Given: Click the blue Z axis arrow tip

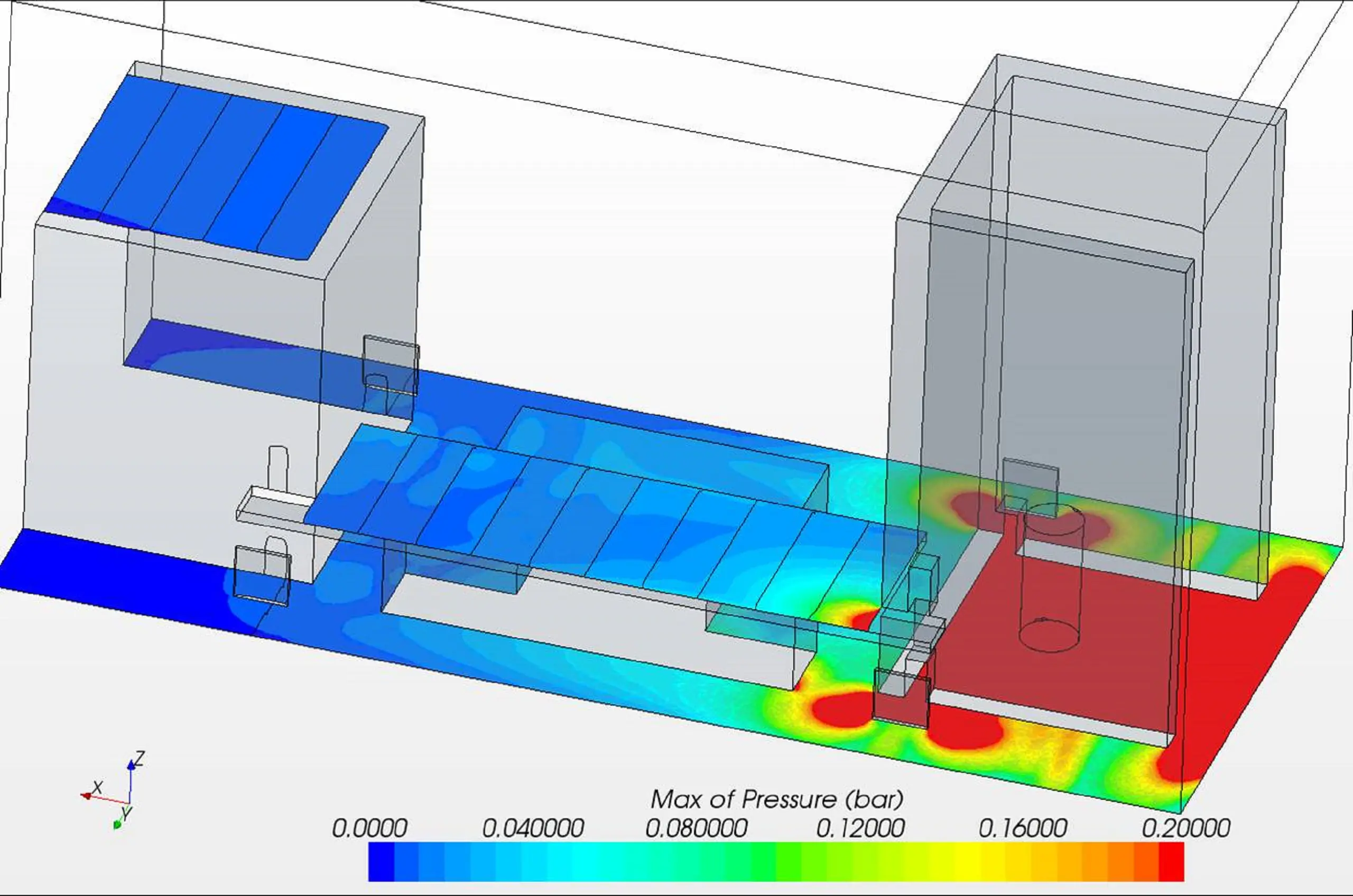Looking at the screenshot, I should point(131,765).
